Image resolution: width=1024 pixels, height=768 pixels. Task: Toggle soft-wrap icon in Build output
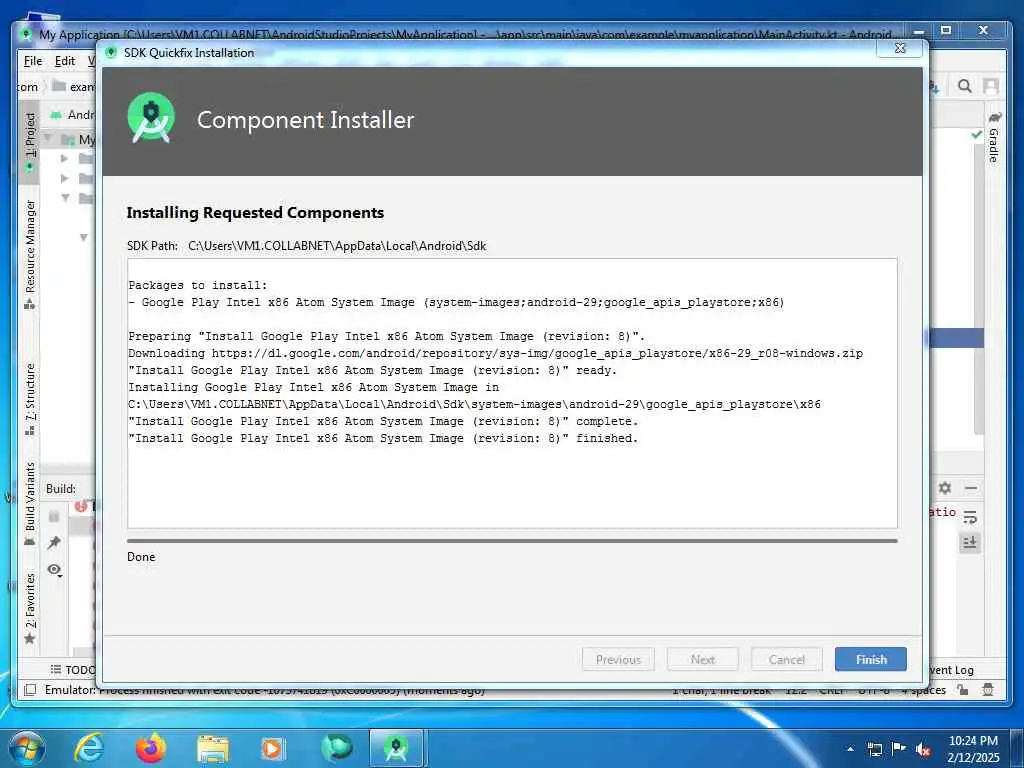tap(970, 517)
